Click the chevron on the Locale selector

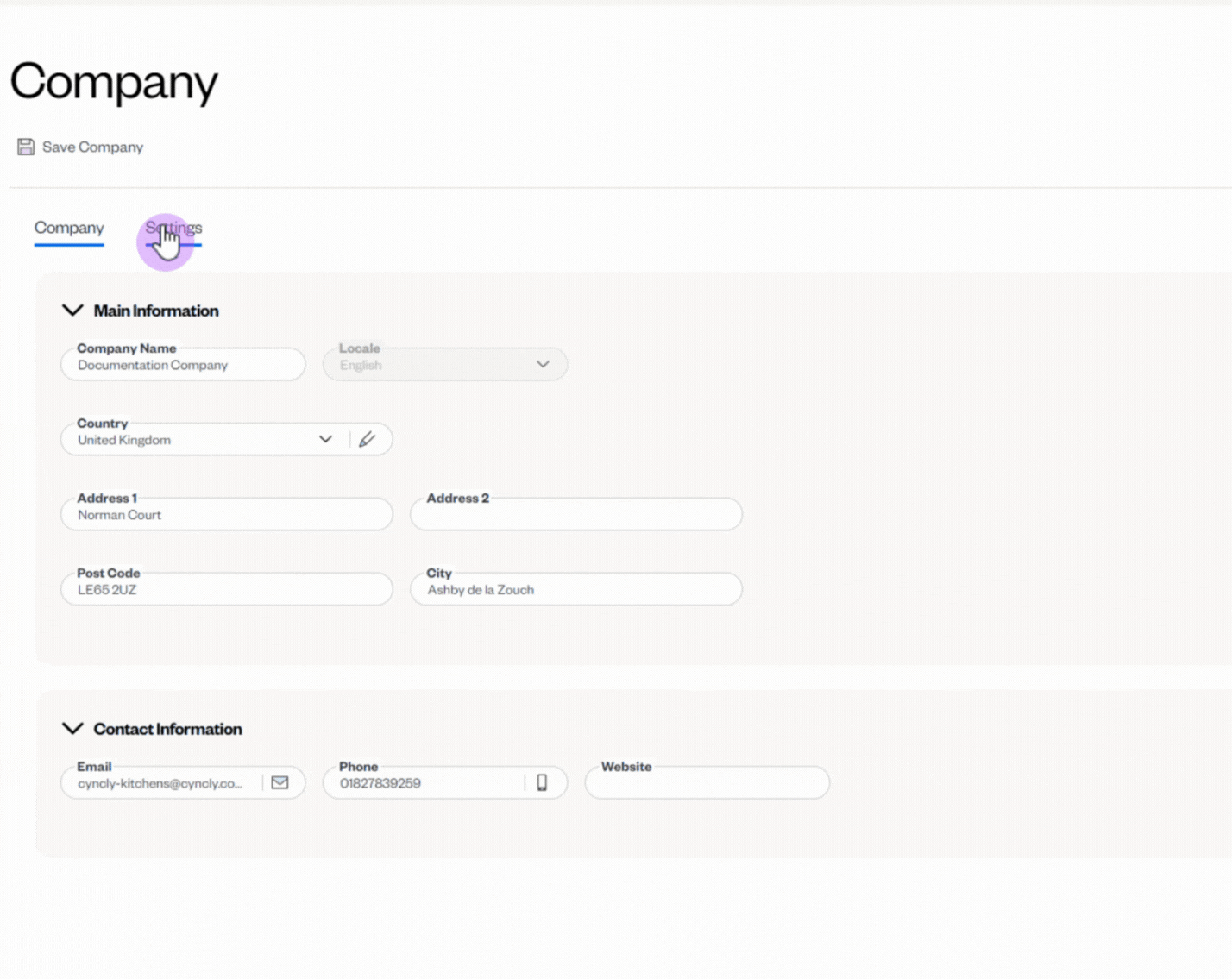(x=543, y=364)
